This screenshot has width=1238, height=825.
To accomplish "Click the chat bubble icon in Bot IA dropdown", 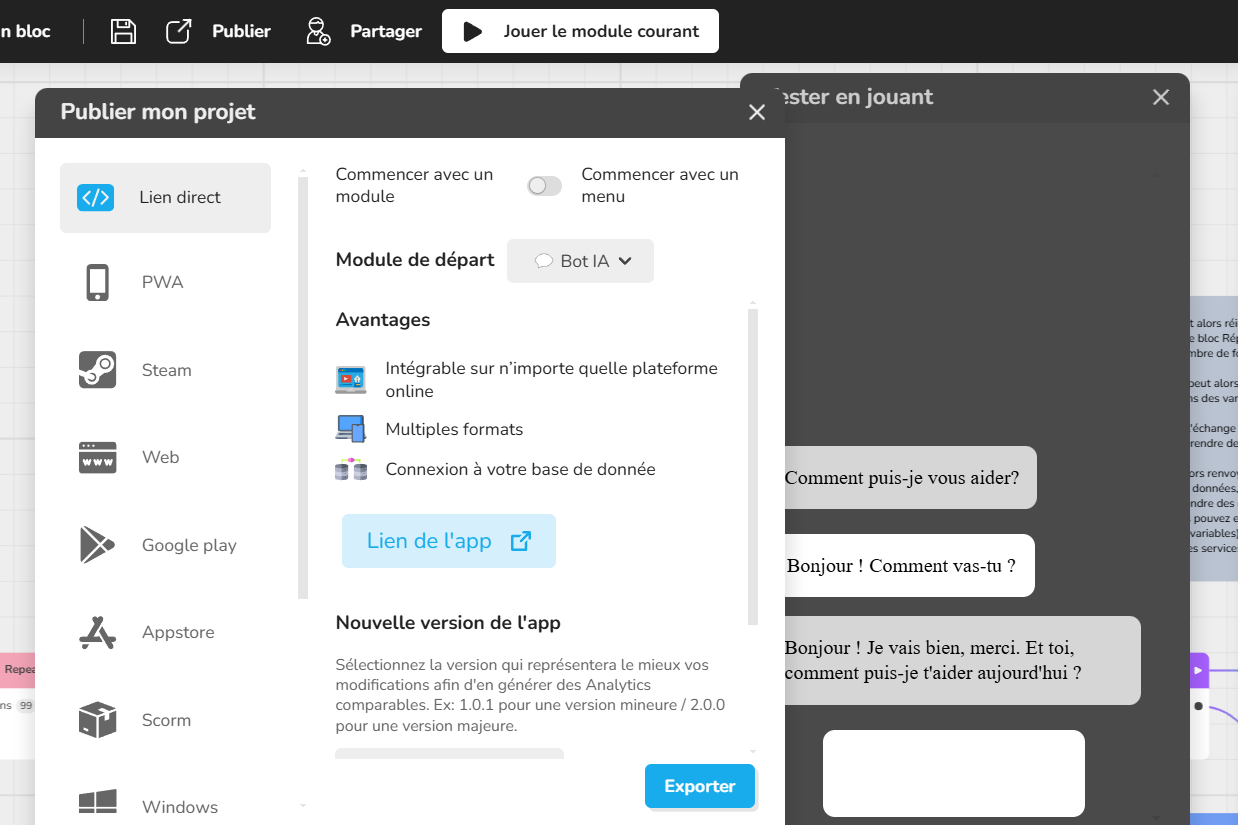I will coord(544,261).
